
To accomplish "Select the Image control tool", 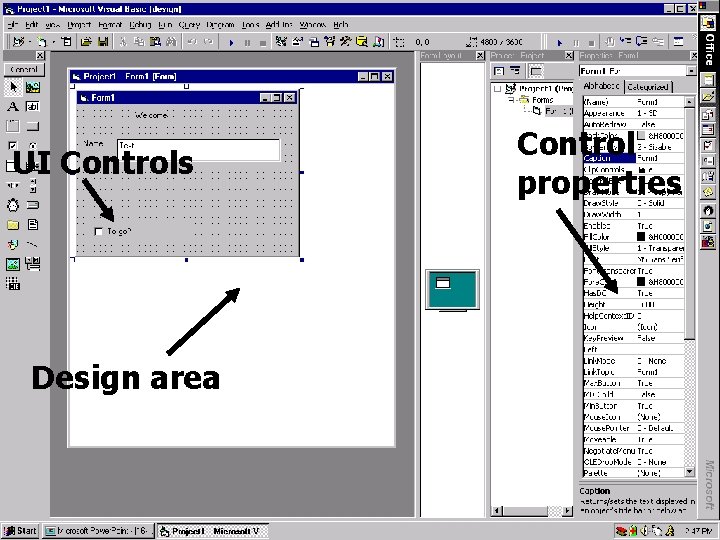I will pos(13,264).
